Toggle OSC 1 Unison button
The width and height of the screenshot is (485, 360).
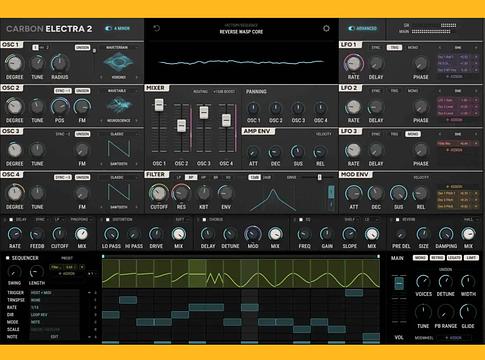click(x=82, y=47)
